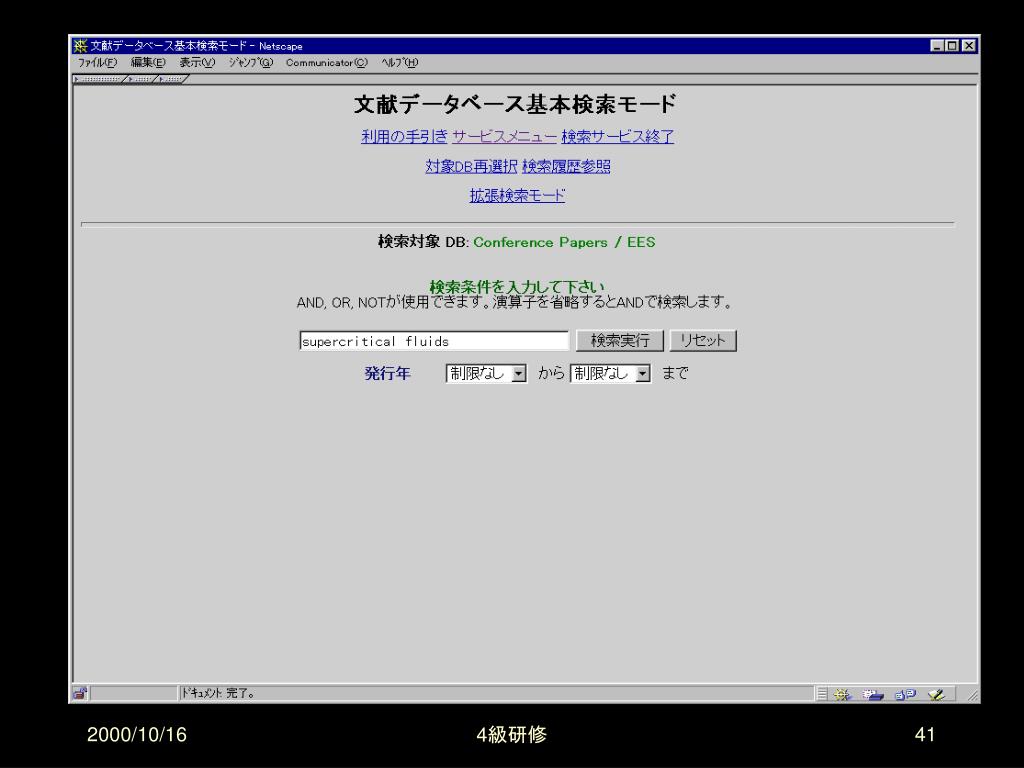Open the サービスメニュー link
This screenshot has height=768, width=1024.
504,136
